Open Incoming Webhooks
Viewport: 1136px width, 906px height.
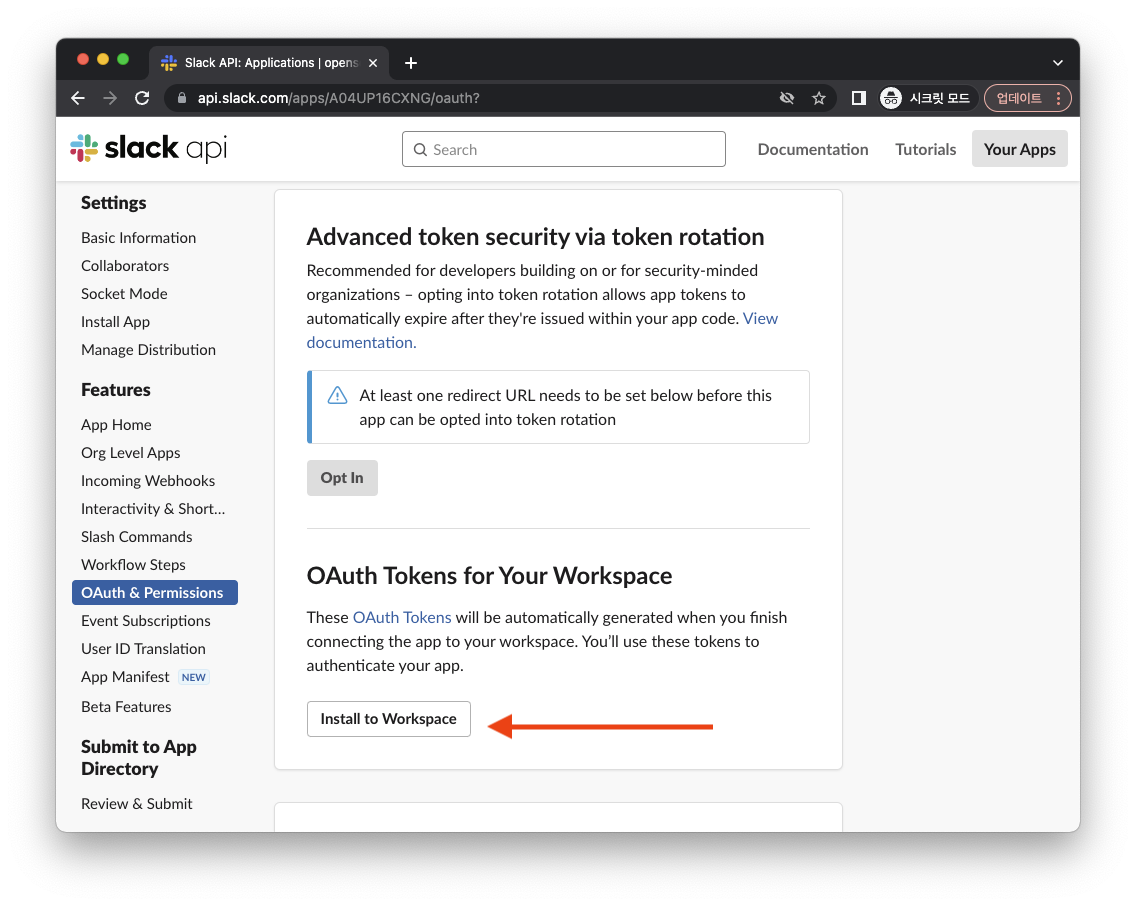point(148,481)
